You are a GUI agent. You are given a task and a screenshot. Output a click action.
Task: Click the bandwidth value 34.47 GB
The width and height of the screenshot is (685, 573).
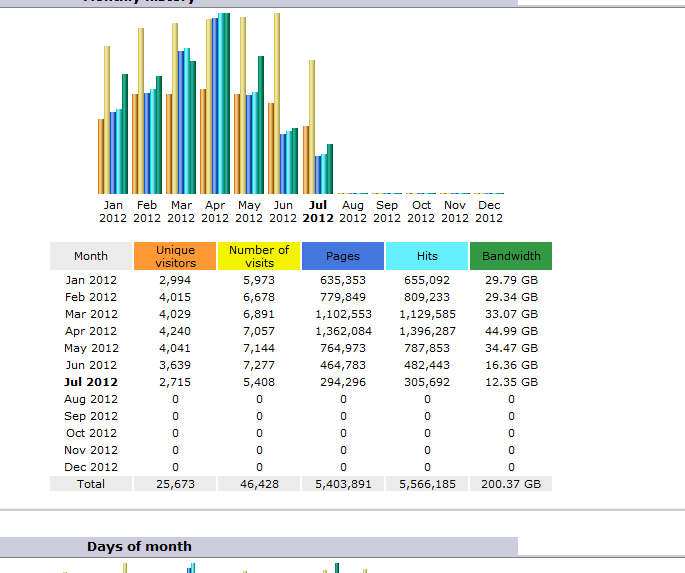pyautogui.click(x=511, y=348)
